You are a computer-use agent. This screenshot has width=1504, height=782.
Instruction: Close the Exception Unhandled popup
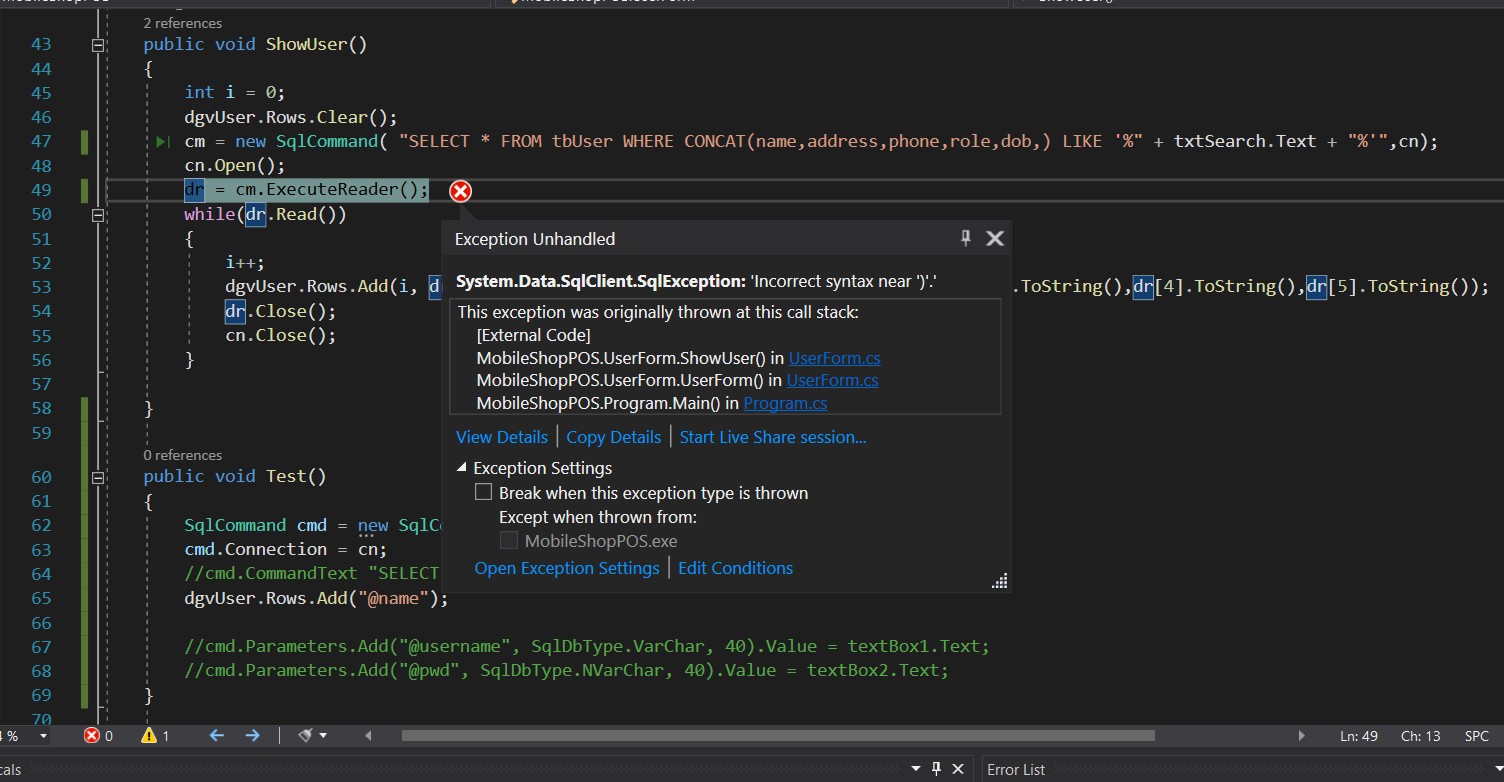pos(994,238)
